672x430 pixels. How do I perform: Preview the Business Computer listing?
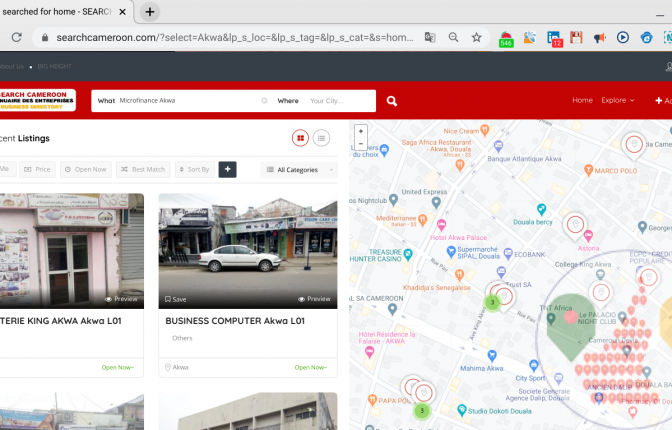tap(314, 299)
